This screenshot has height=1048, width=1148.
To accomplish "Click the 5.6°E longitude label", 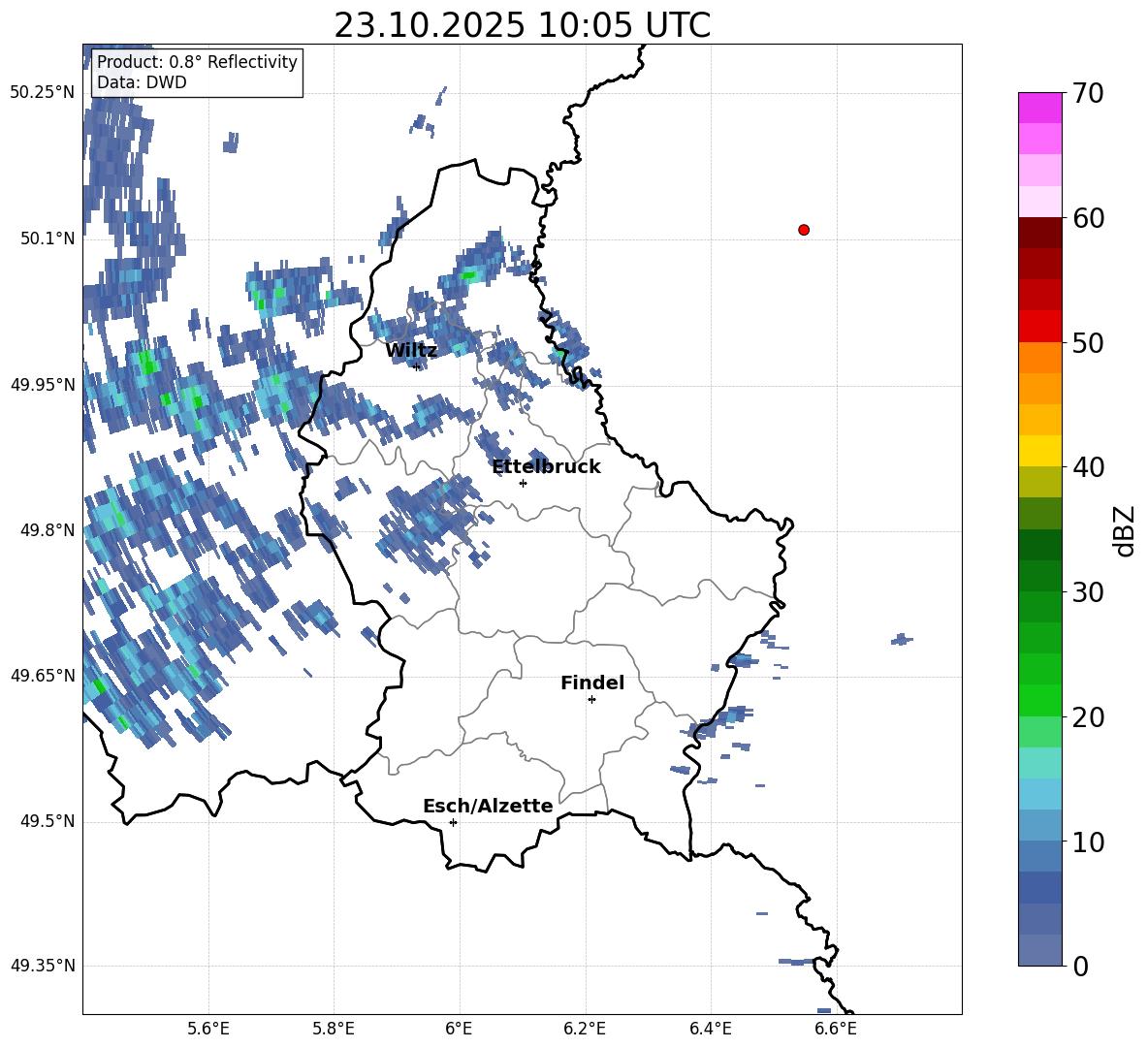I will point(208,1029).
